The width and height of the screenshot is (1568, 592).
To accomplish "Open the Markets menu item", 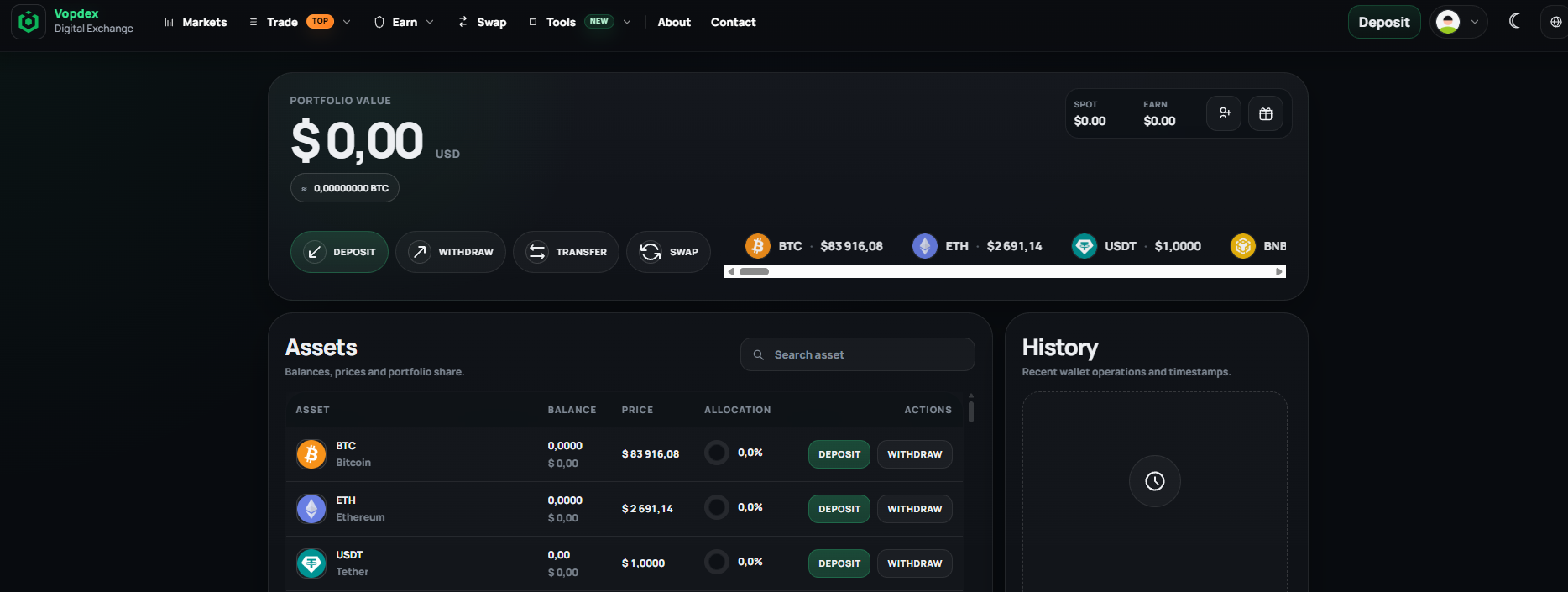I will click(196, 22).
